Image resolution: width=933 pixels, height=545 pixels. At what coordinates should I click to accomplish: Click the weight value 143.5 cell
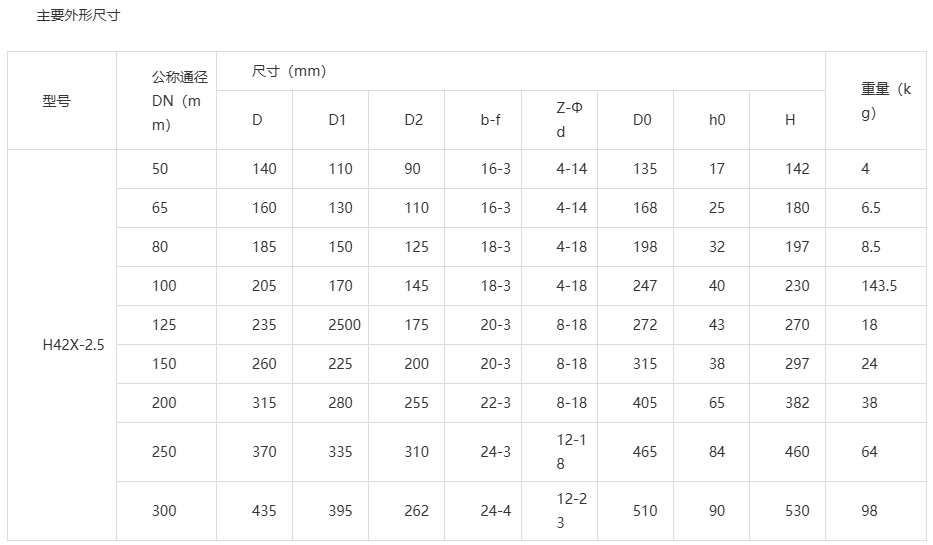tap(876, 286)
